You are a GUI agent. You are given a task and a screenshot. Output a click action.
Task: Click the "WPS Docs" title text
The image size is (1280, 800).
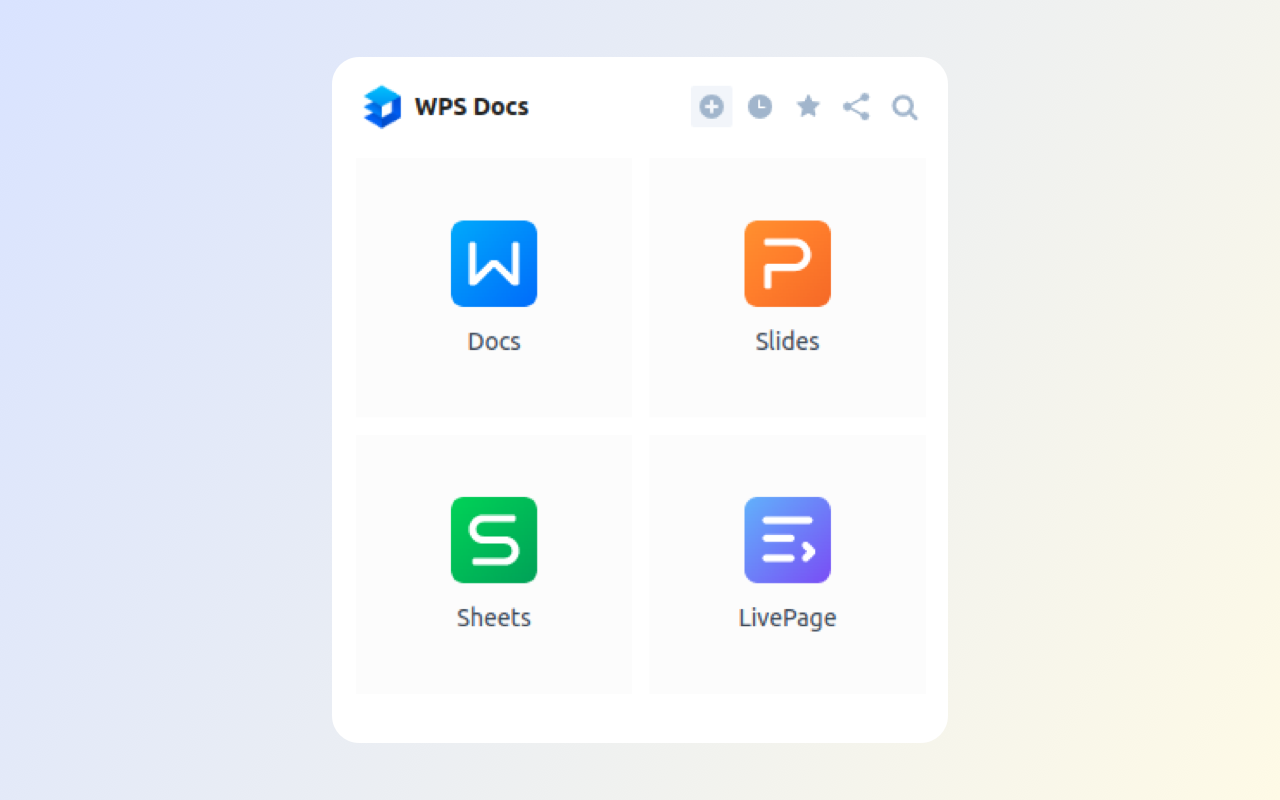(x=472, y=107)
